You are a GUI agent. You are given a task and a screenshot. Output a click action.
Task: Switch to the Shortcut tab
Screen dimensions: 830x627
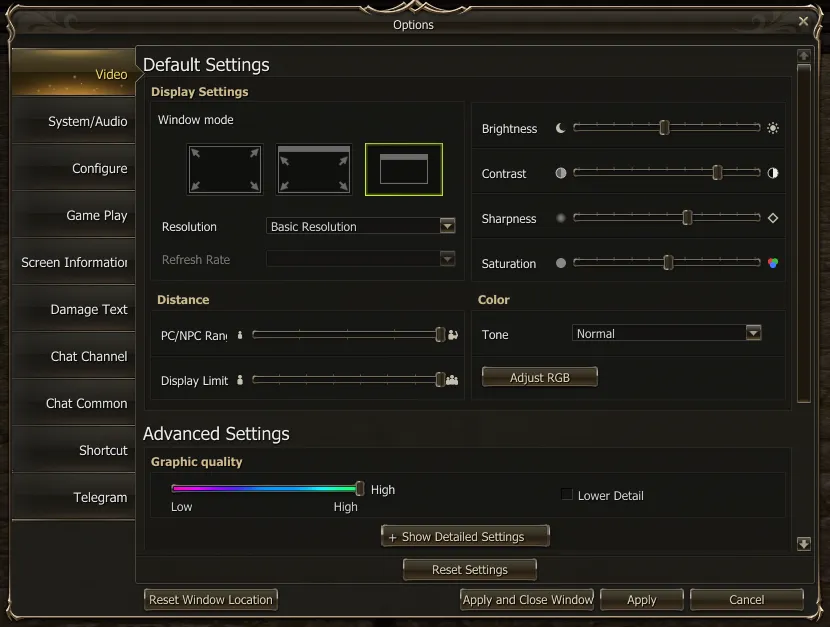[x=73, y=450]
